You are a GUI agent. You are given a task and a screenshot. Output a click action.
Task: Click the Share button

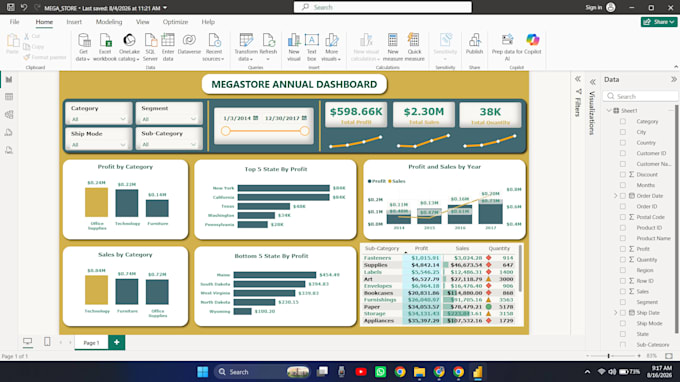point(659,22)
